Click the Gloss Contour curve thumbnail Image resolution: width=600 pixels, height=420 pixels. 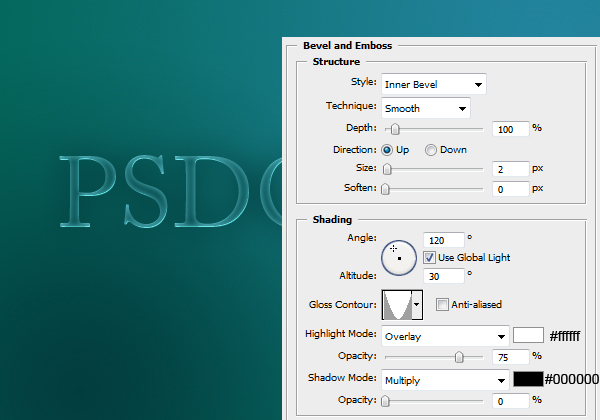point(397,304)
